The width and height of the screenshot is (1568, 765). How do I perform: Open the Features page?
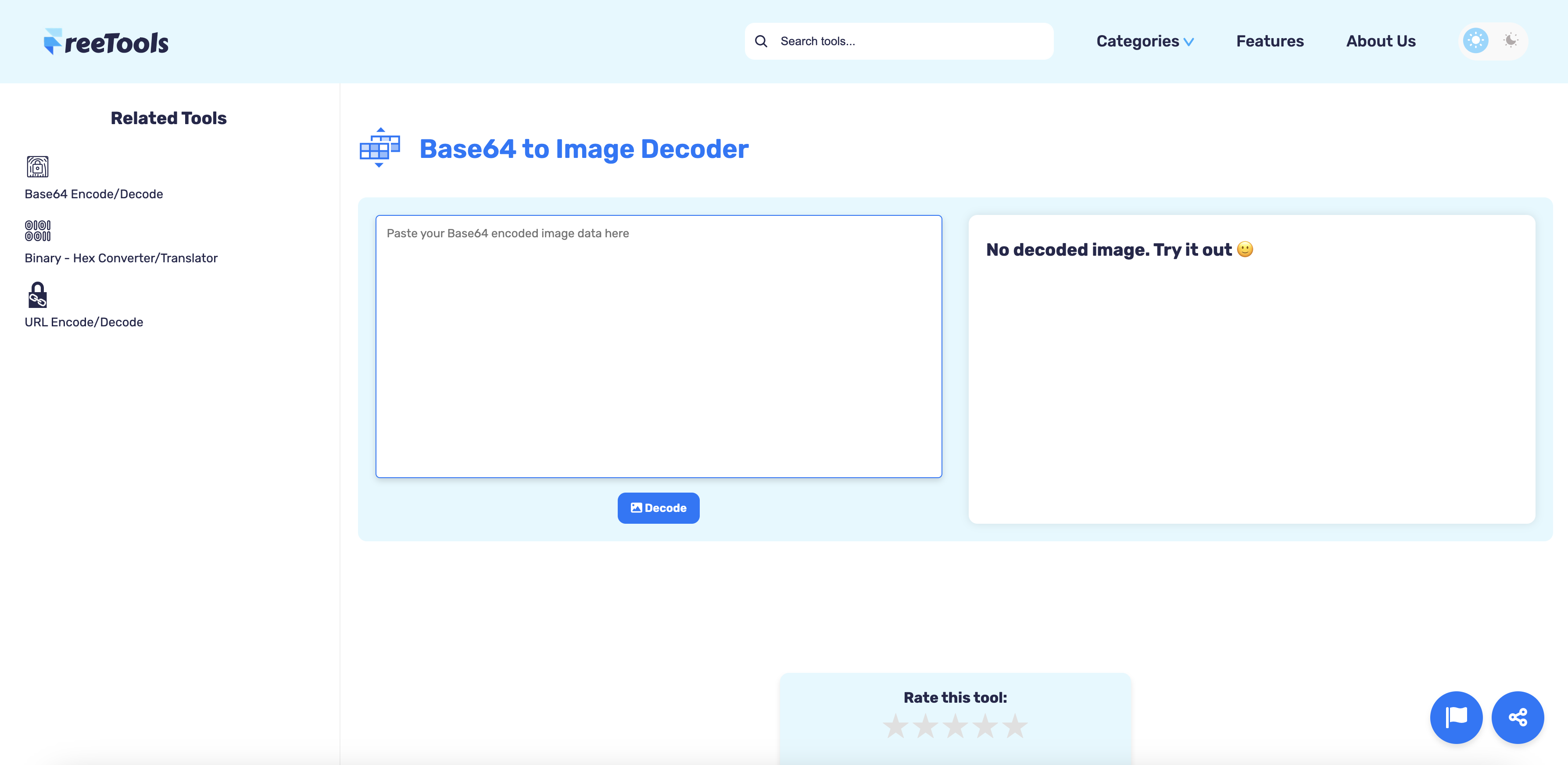pos(1270,41)
